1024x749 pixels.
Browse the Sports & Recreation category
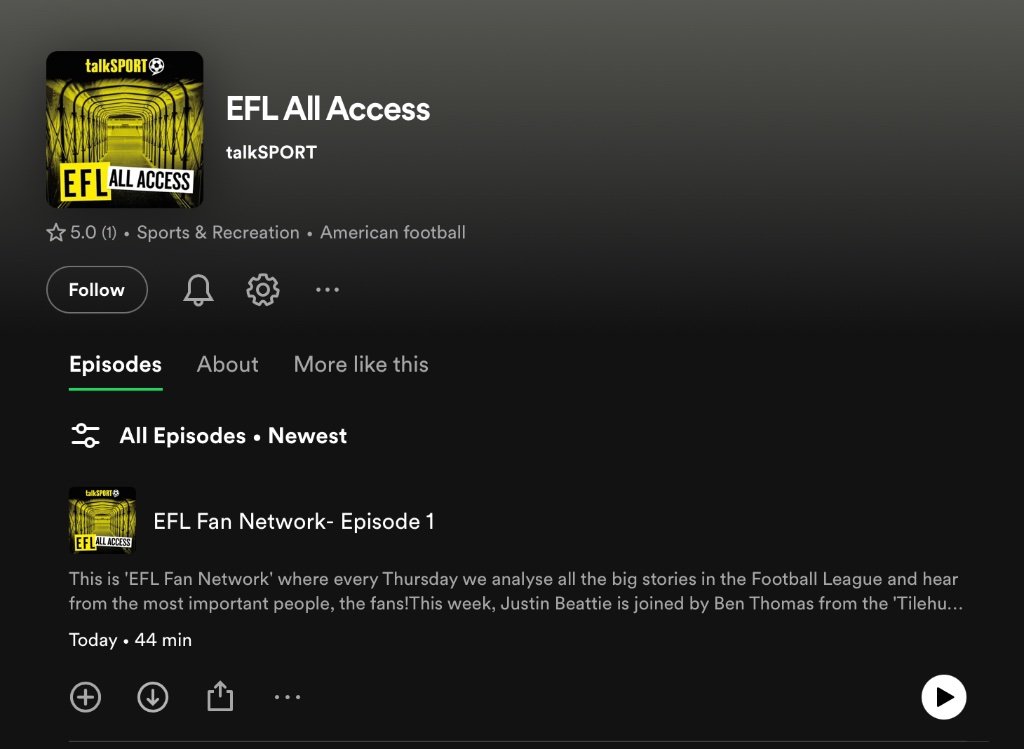(x=218, y=232)
